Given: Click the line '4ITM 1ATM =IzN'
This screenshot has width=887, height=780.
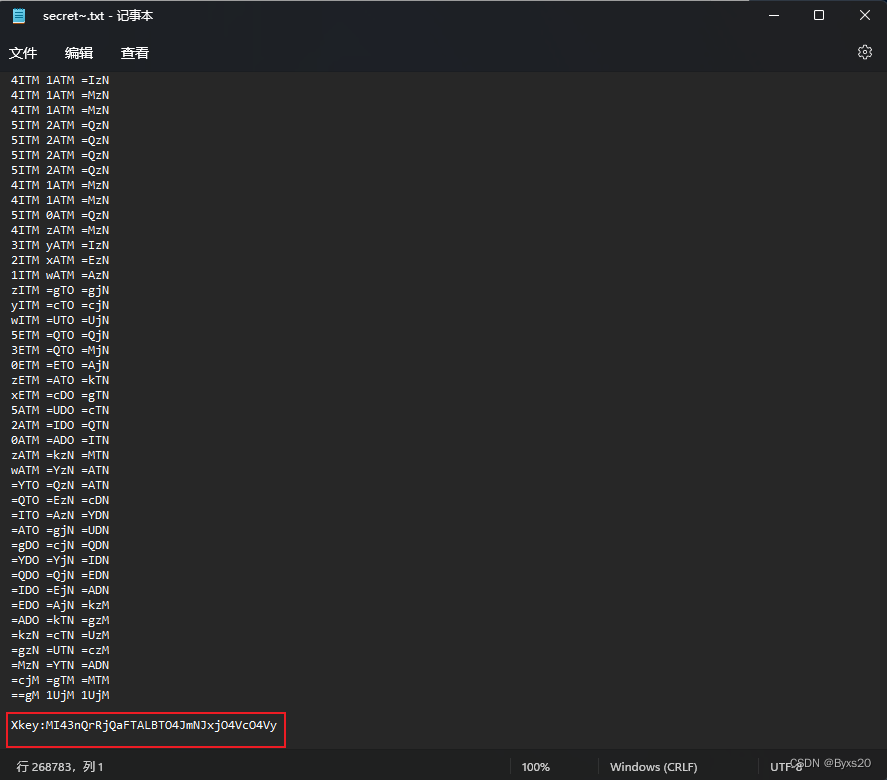Looking at the screenshot, I should [60, 80].
